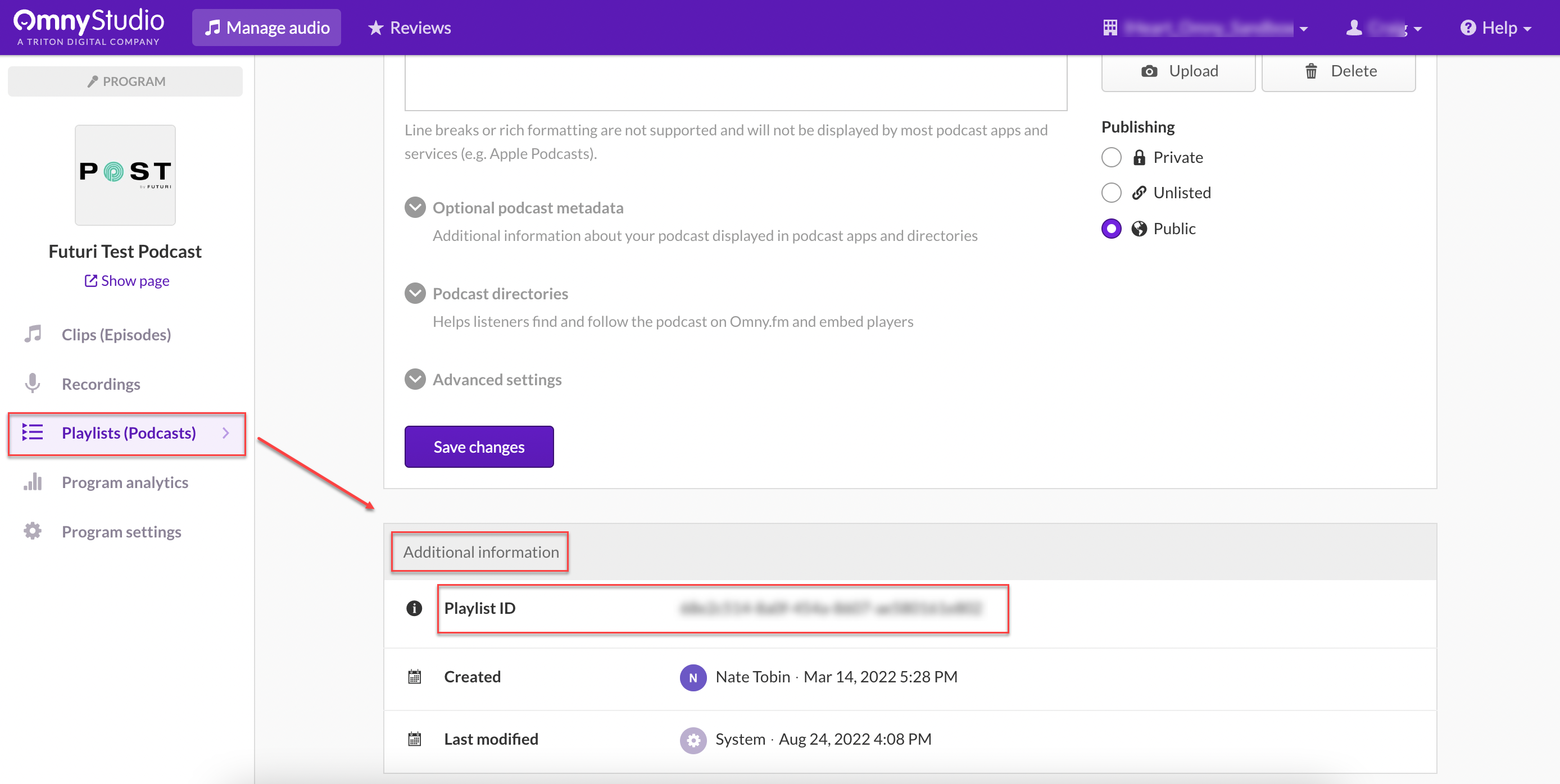The height and width of the screenshot is (784, 1560).
Task: Expand the Advanced settings section
Action: 415,380
